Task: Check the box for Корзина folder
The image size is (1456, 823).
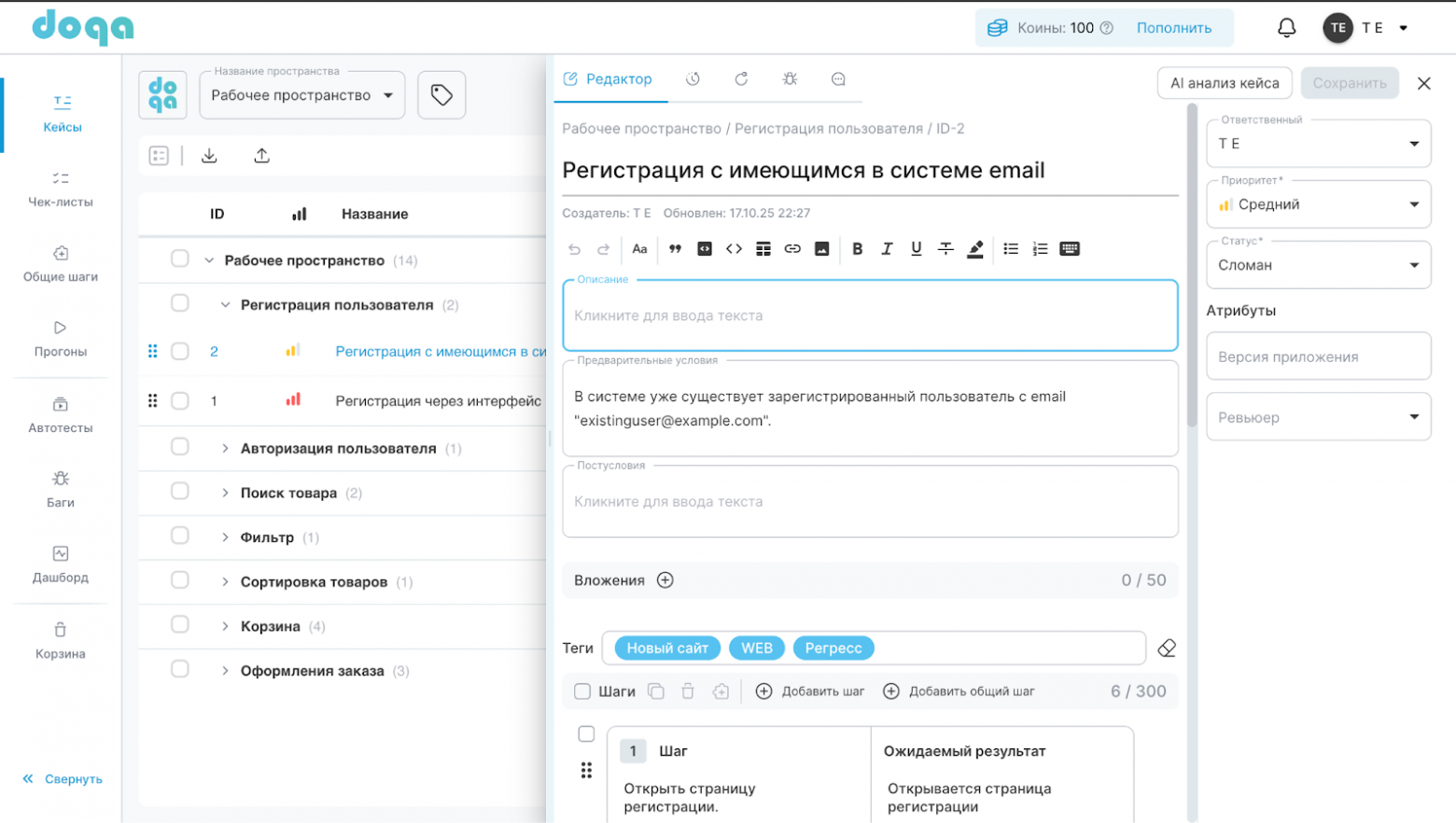Action: tap(180, 625)
